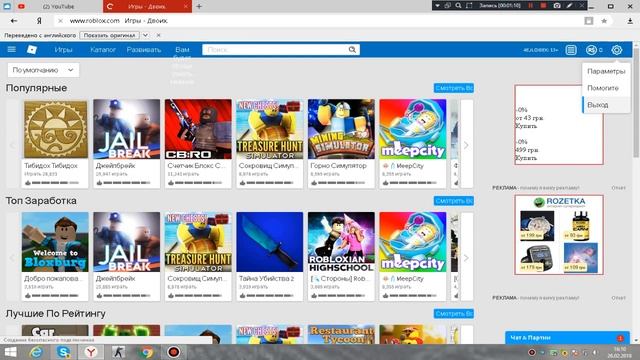Click the Yandex 'Я' home button
Viewport: 640px width, 360px height.
(39, 21)
